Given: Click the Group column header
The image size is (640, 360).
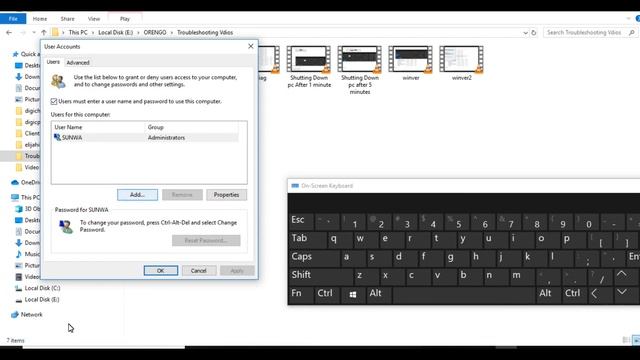Looking at the screenshot, I should pyautogui.click(x=191, y=127).
